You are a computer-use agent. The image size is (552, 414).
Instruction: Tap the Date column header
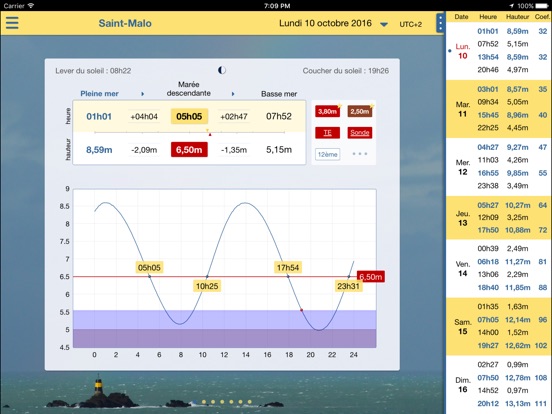(461, 17)
